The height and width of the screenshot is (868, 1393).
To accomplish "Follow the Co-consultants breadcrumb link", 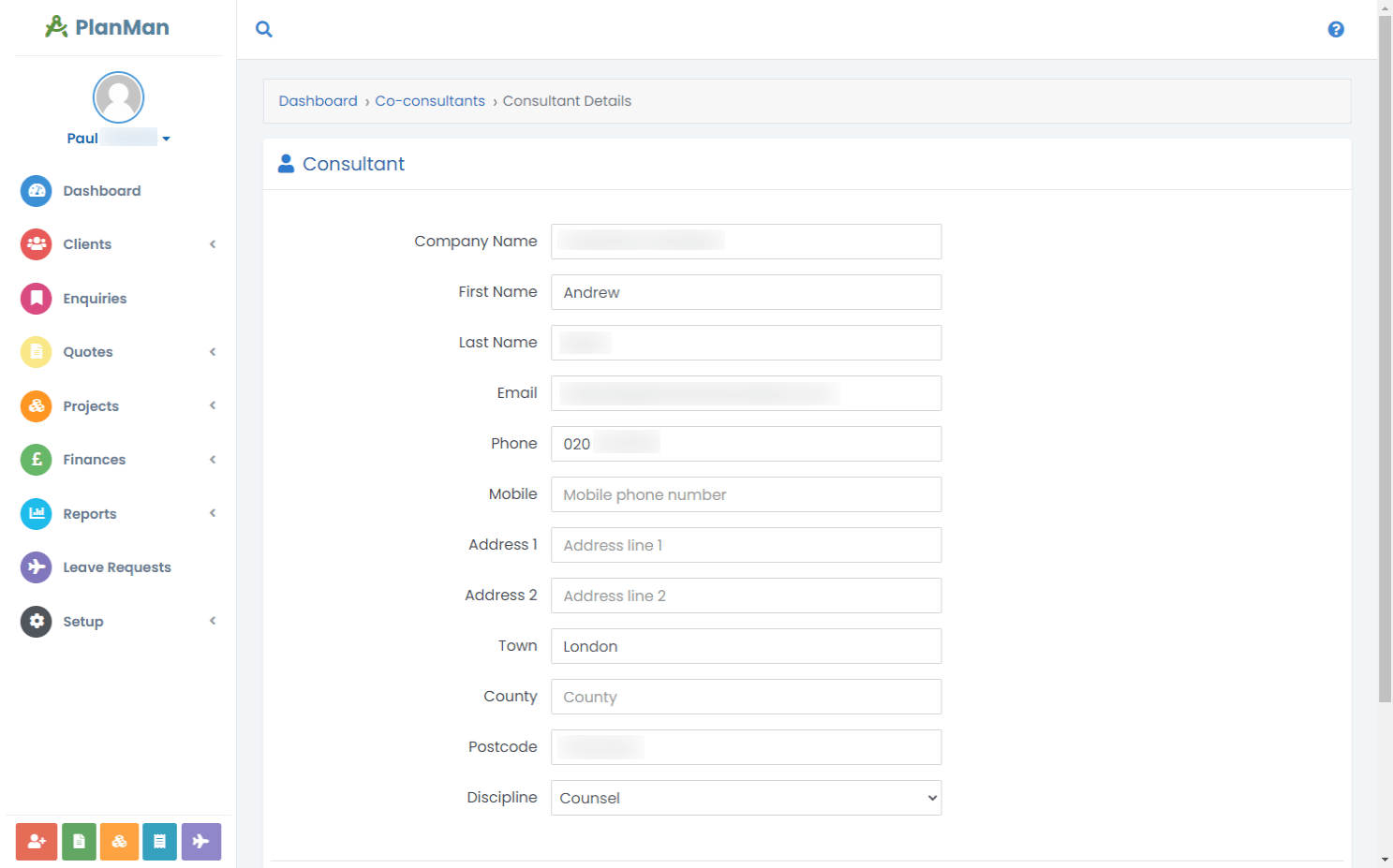I will (x=430, y=101).
